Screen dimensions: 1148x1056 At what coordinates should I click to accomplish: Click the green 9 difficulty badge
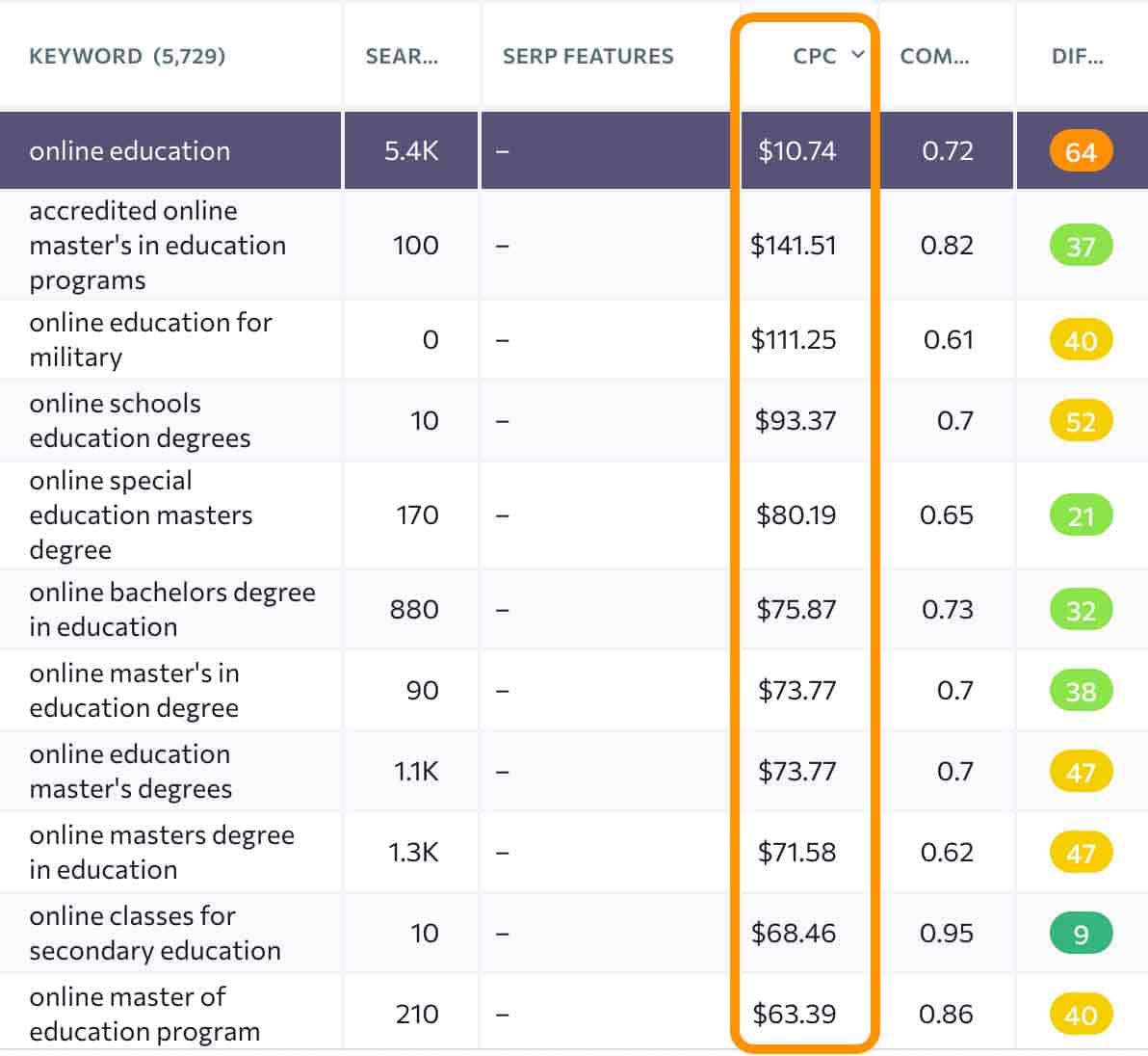pyautogui.click(x=1082, y=933)
